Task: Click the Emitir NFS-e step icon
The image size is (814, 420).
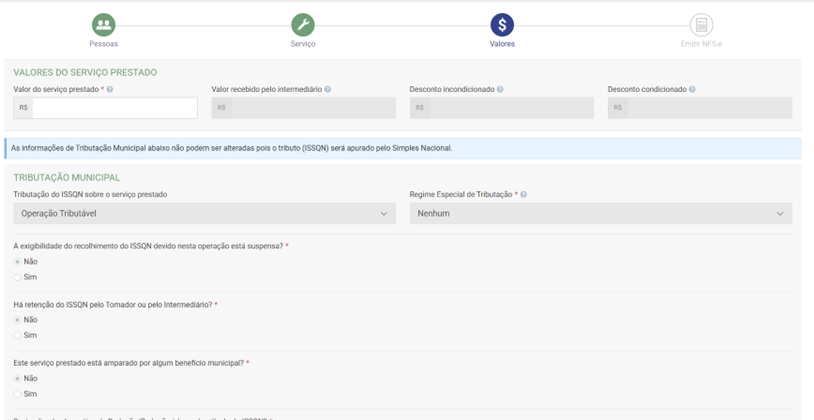Action: [701, 24]
